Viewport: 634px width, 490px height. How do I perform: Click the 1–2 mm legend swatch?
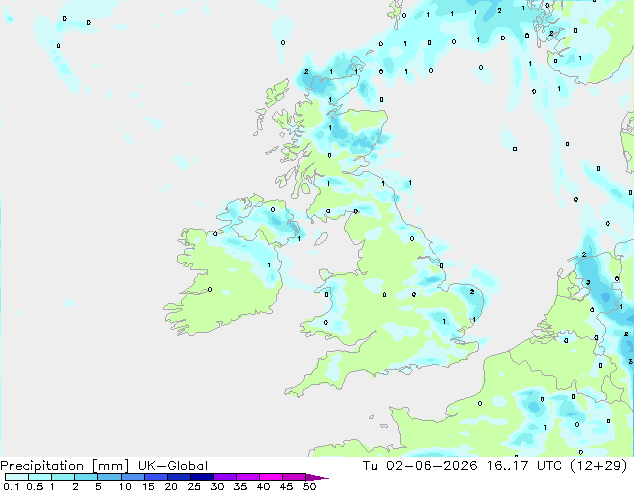point(63,477)
